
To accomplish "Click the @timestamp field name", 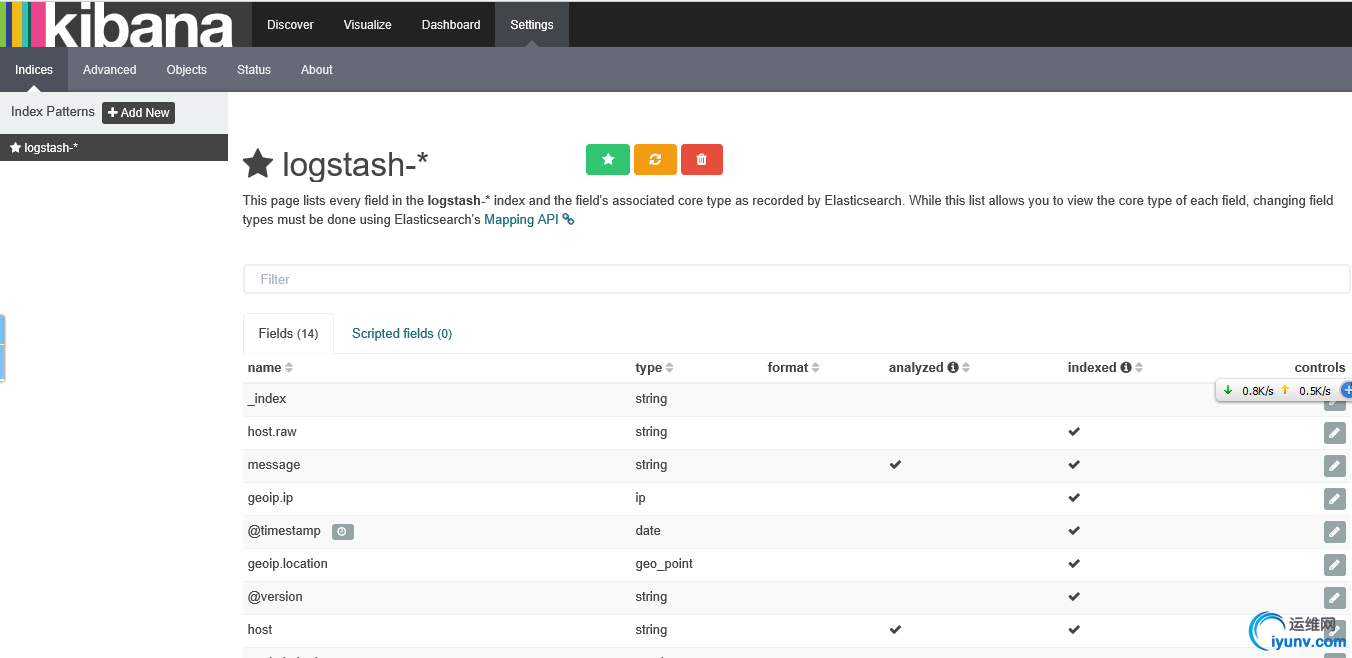I will click(284, 531).
